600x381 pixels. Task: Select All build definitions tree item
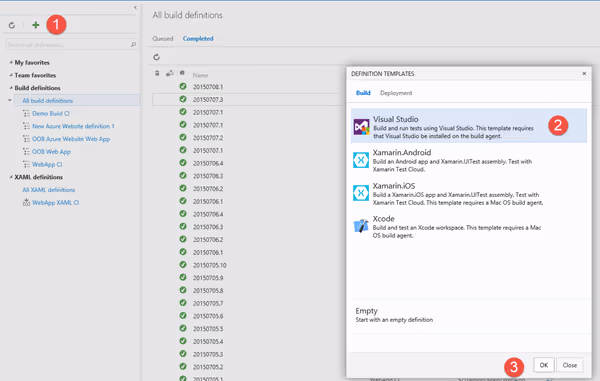point(77,101)
